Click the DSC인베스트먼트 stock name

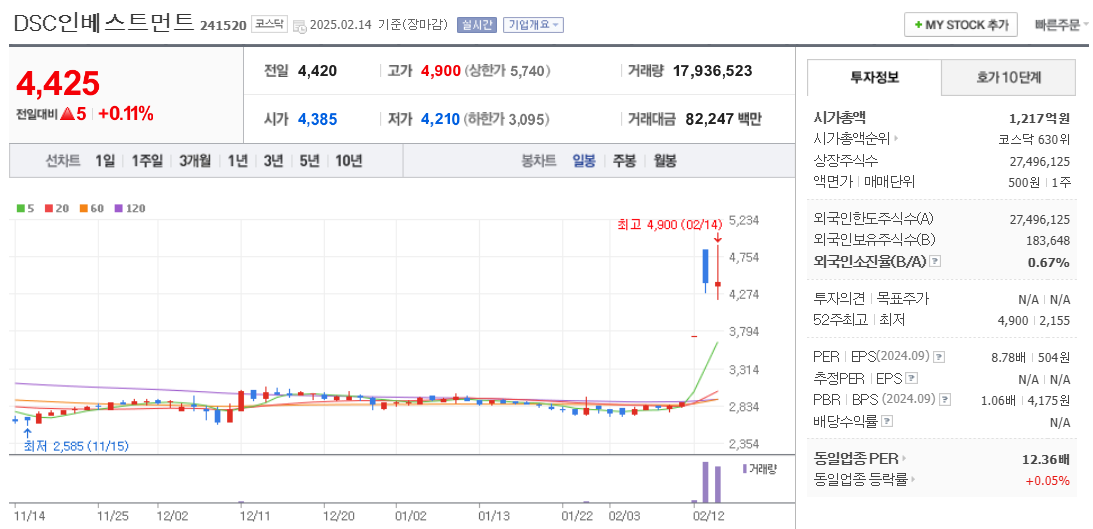[104, 23]
